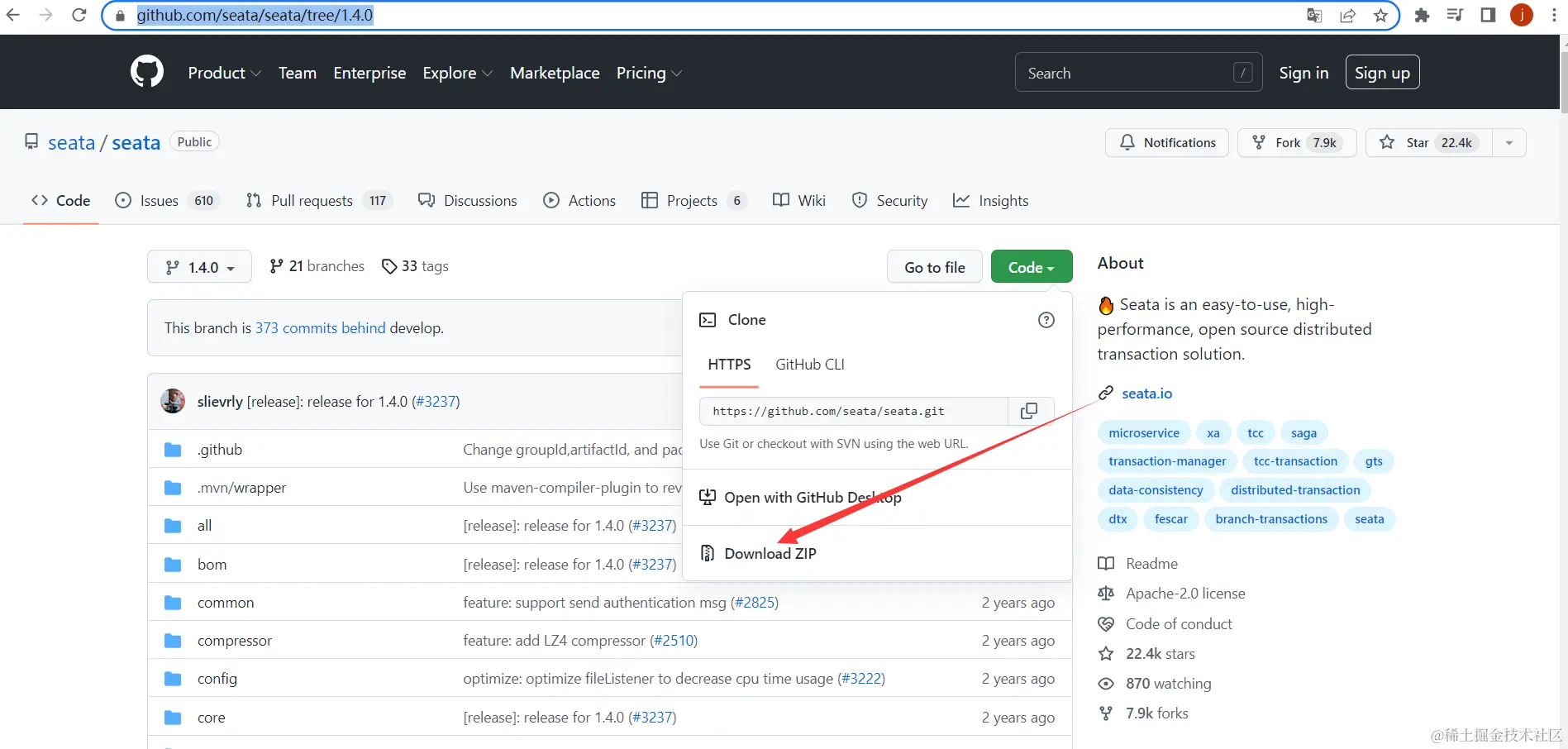Open the browser extensions puzzle icon

tap(1422, 15)
